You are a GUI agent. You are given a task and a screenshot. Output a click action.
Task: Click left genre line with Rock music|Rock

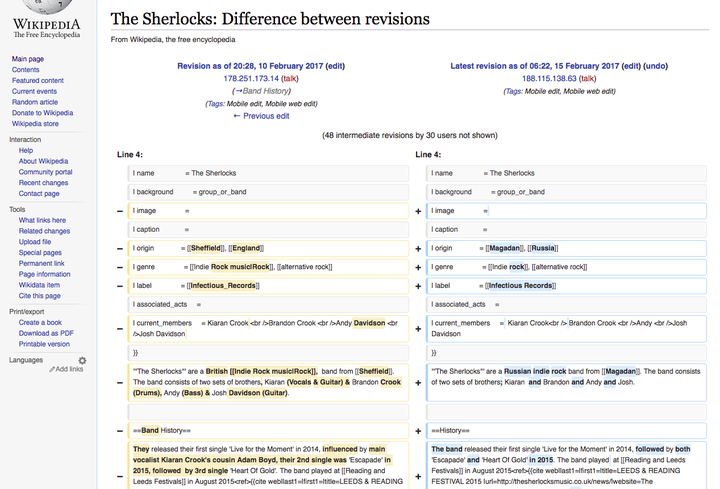click(x=268, y=267)
